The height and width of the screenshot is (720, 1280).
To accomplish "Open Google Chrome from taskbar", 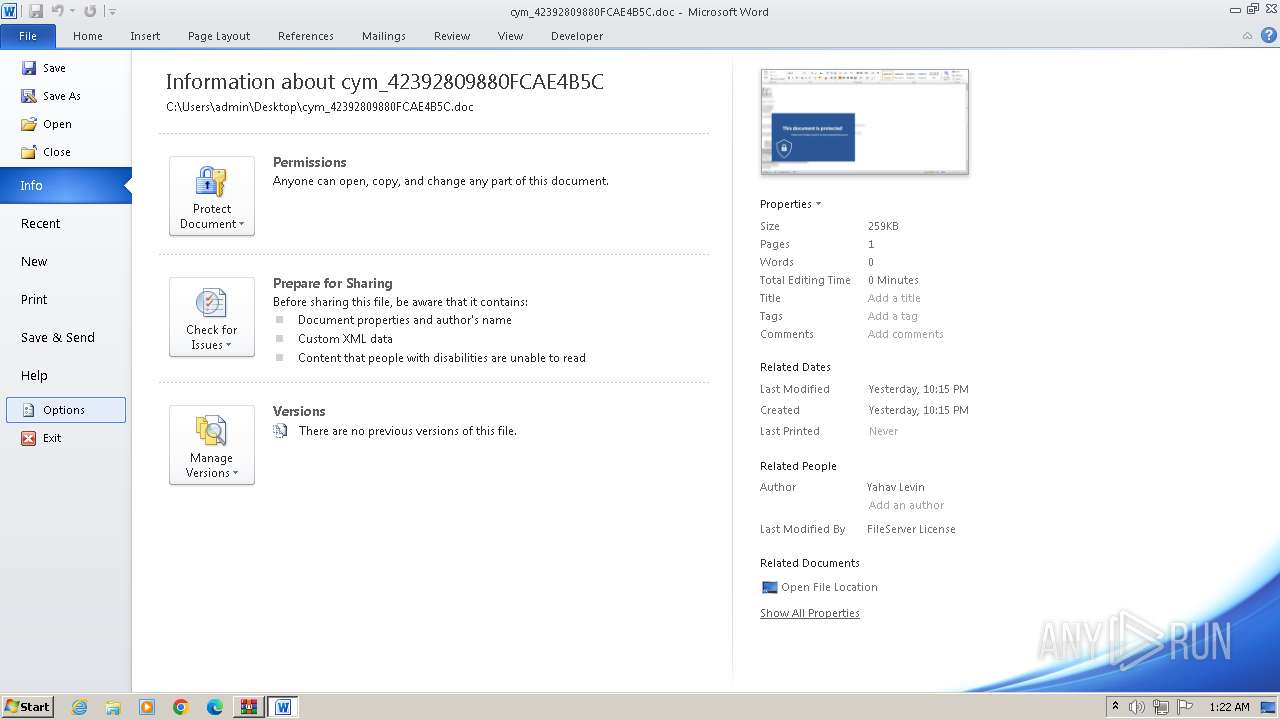I will [181, 707].
